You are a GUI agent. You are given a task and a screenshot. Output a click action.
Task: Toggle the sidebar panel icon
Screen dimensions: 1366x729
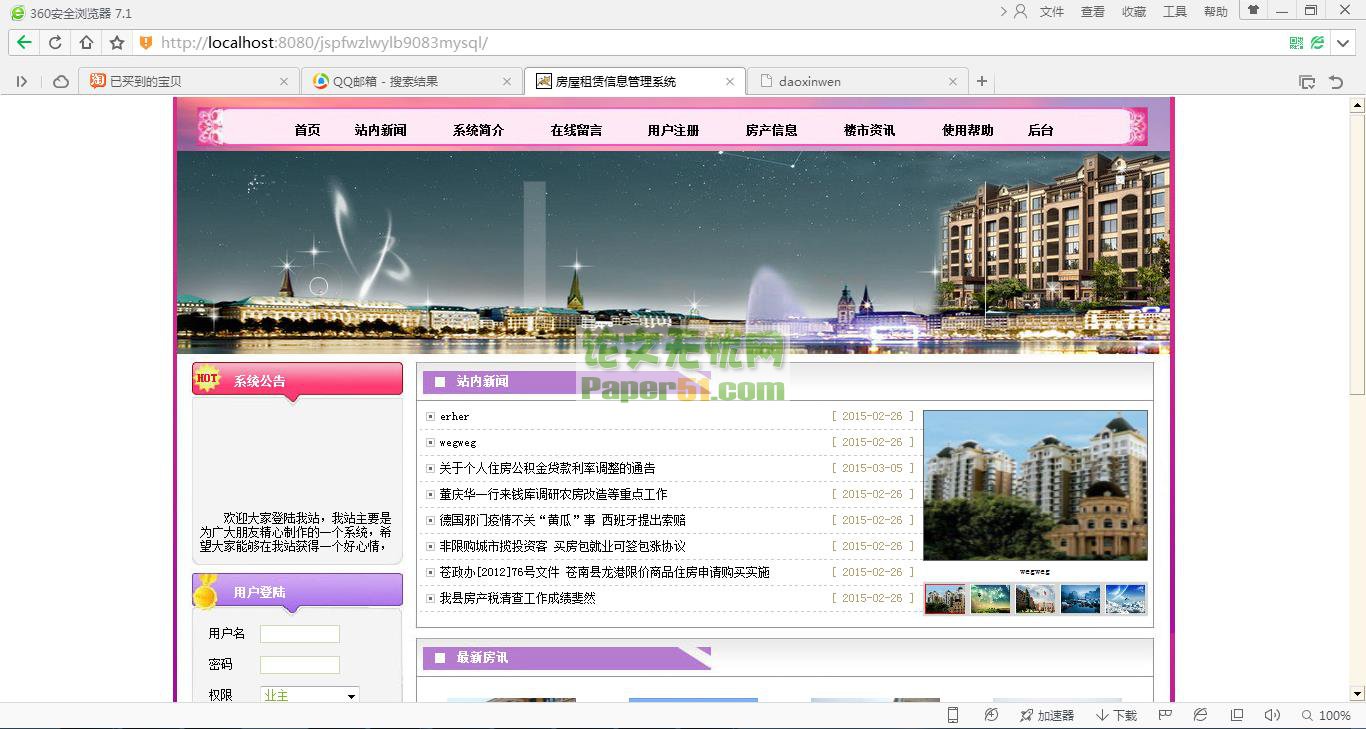[21, 81]
